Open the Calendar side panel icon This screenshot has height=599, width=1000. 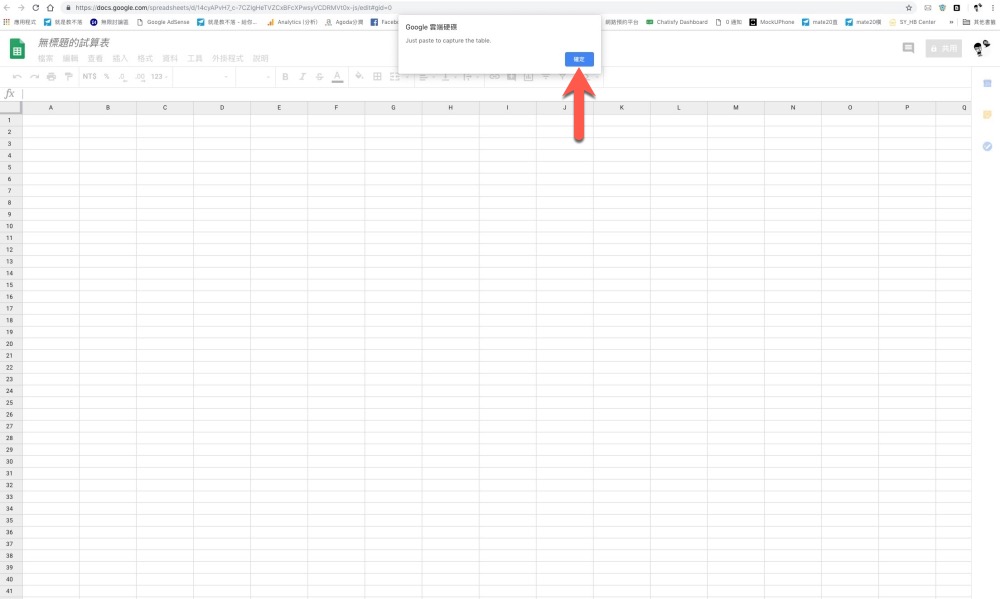[x=987, y=84]
